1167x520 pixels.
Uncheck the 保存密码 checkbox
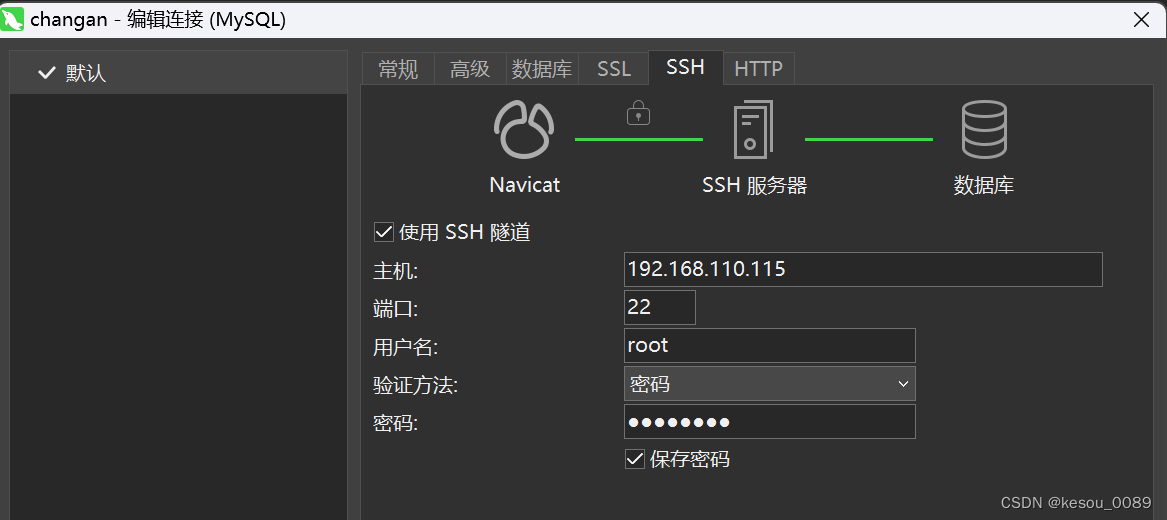(x=634, y=459)
